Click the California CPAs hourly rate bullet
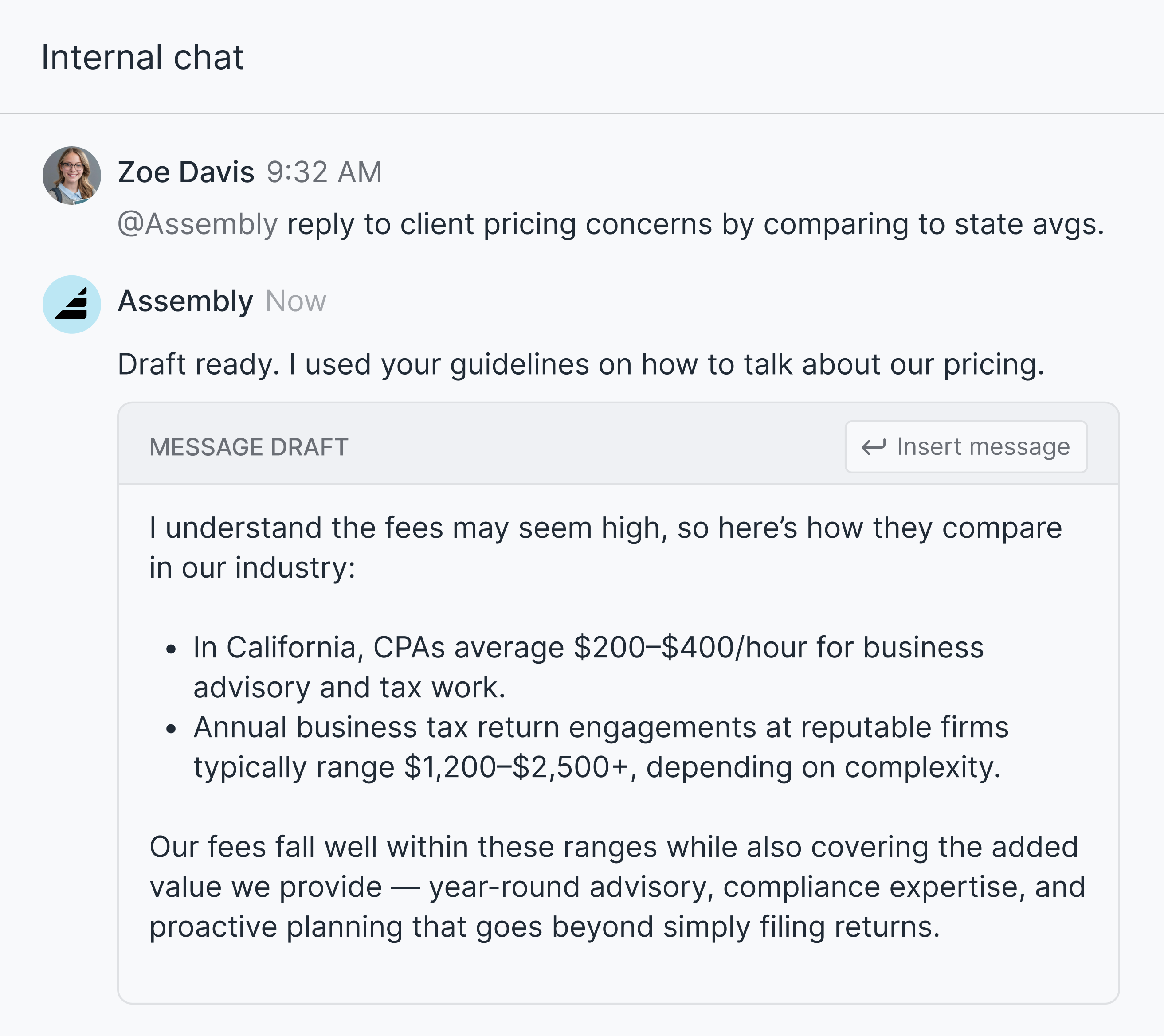Screen dimensions: 1164x1036 point(588,667)
